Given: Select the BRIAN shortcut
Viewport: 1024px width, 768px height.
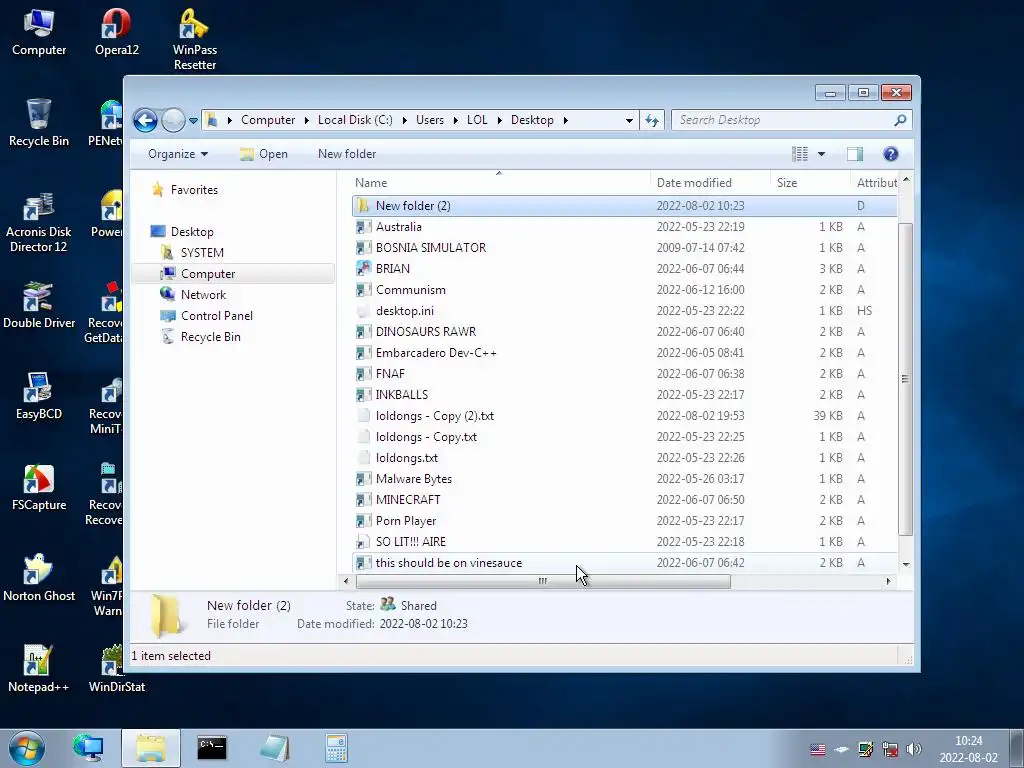Looking at the screenshot, I should (624, 268).
